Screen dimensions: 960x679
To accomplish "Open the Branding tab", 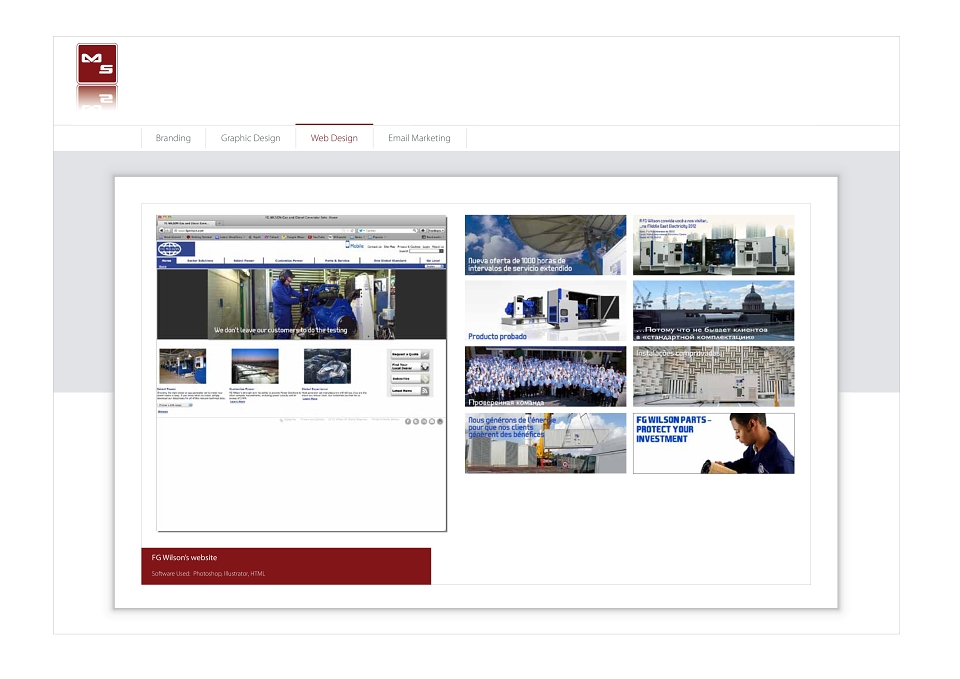I will click(173, 138).
